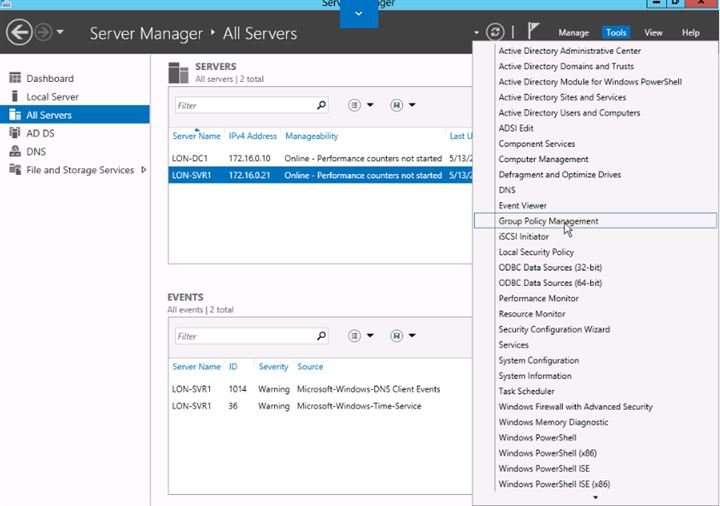Click the DNS role icon in sidebar
Image resolution: width=720 pixels, height=506 pixels.
(14, 152)
